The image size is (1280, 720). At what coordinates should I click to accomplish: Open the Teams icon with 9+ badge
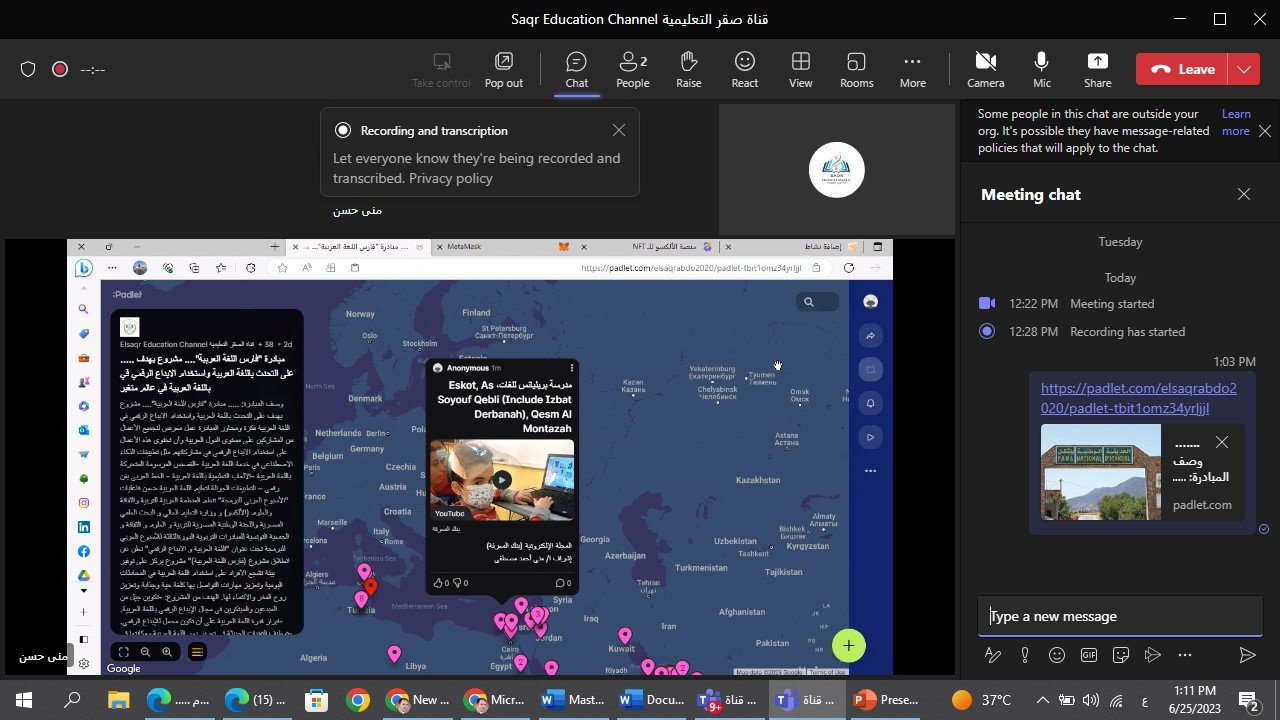(x=728, y=700)
